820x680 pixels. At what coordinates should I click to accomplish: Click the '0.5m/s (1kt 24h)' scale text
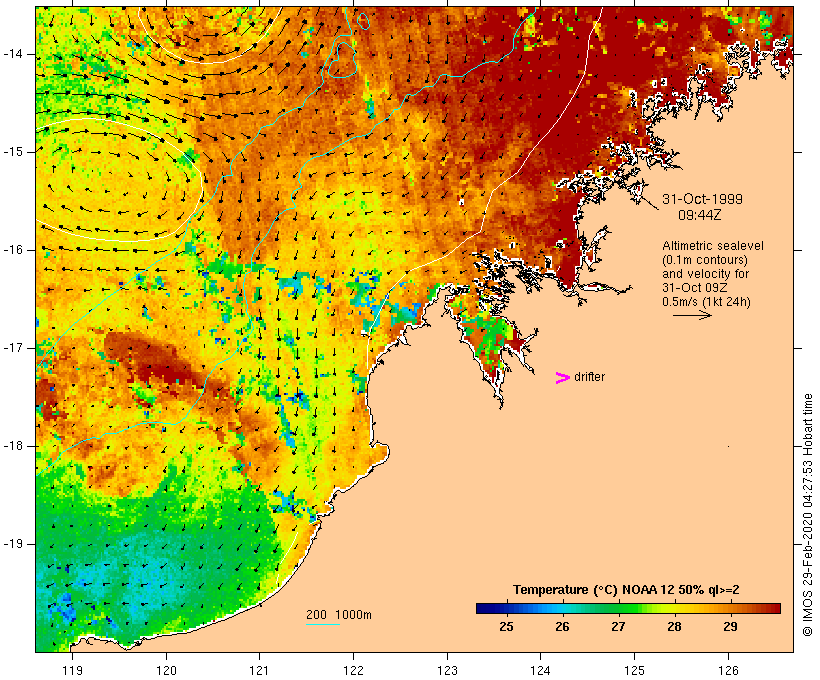point(706,302)
